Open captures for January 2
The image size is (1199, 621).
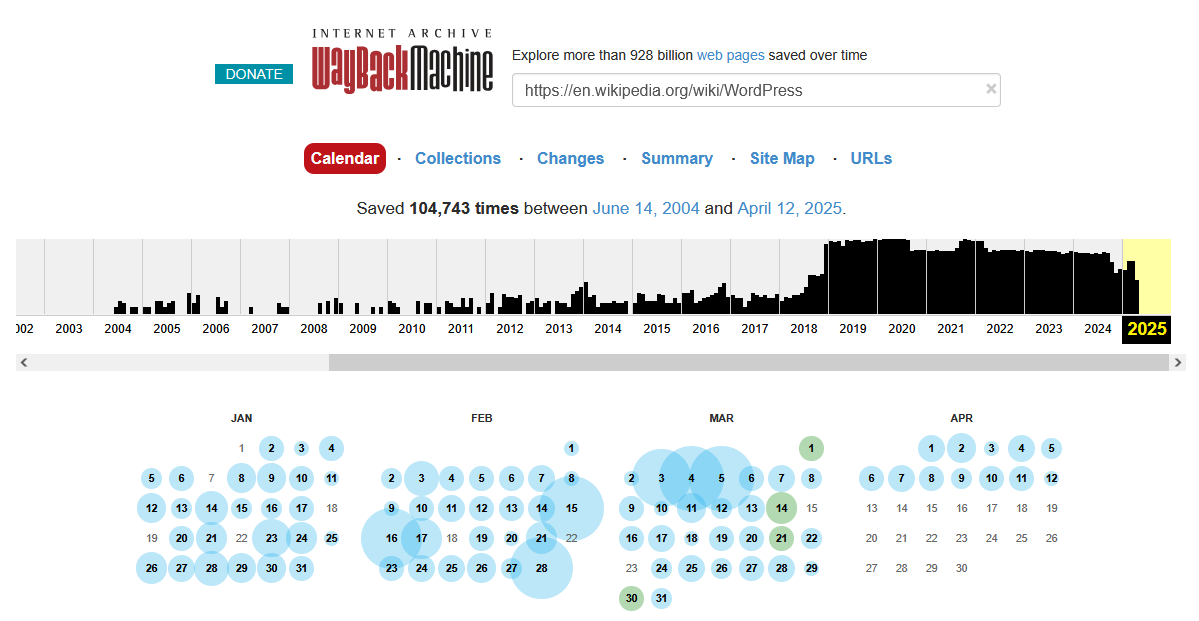271,448
